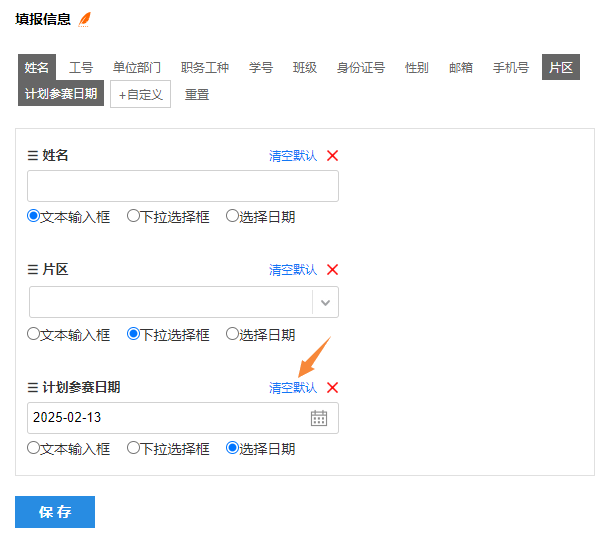The image size is (600, 538).
Task: Click the orange feather icon beside 填报信息
Action: [x=85, y=19]
